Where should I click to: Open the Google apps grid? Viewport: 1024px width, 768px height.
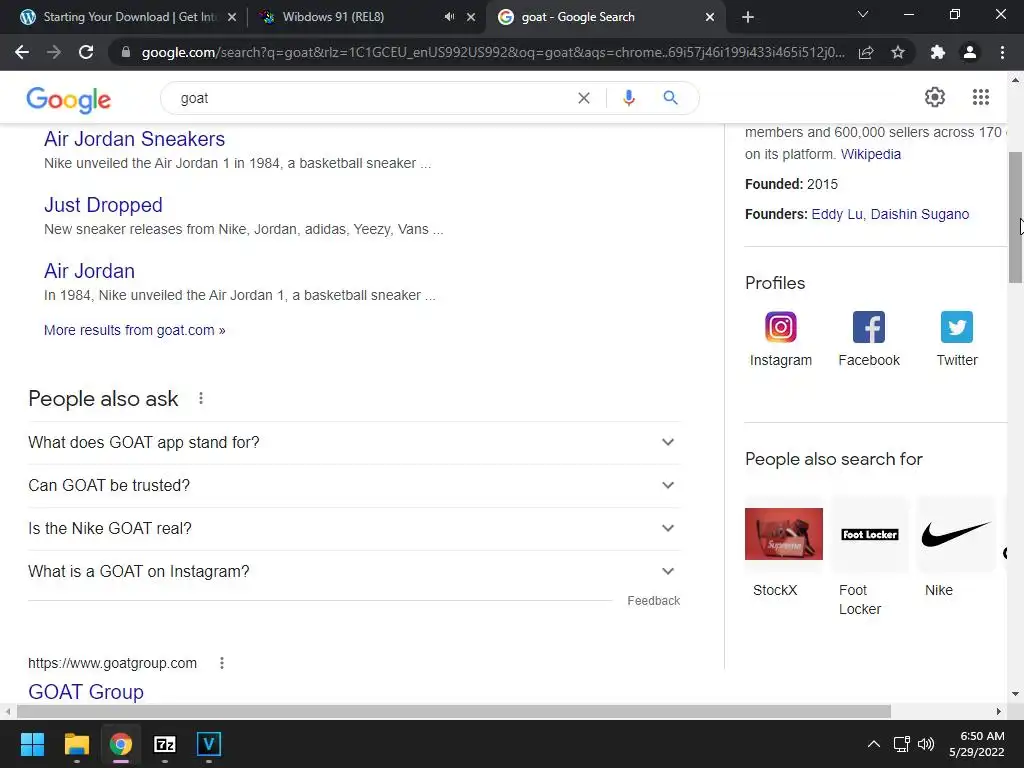(x=981, y=97)
